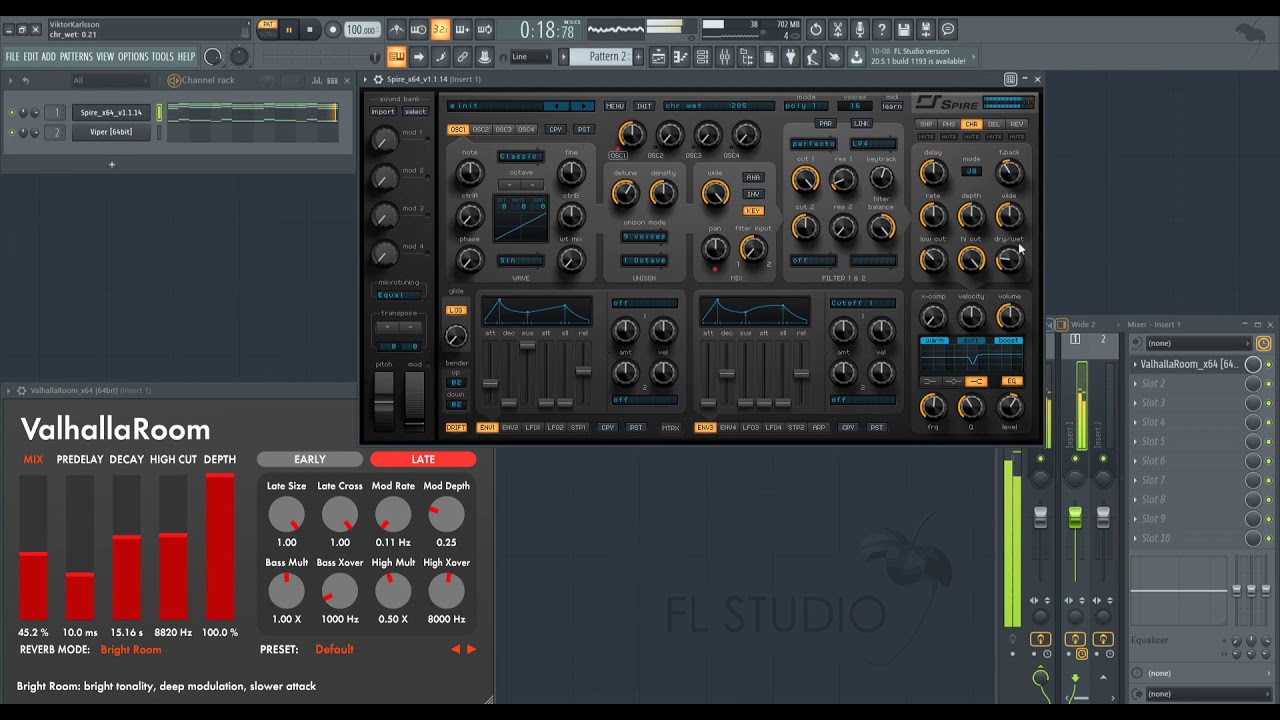Open the plugin picker plug icon
The height and width of the screenshot is (720, 1280).
(x=791, y=57)
